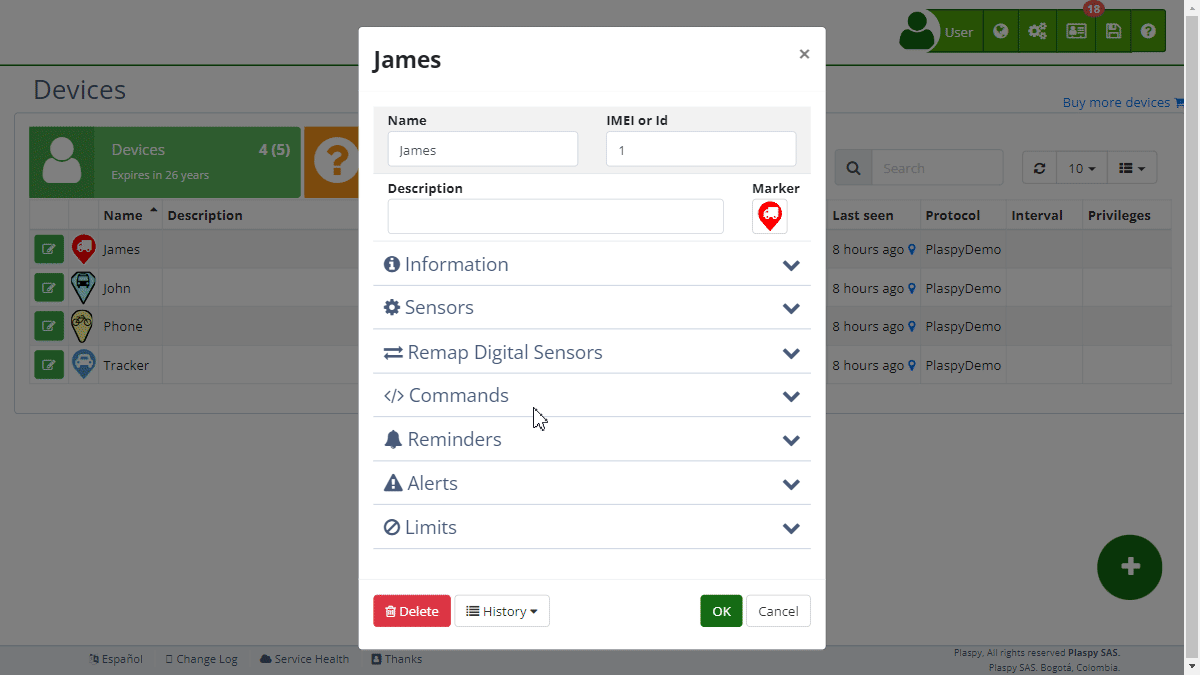Expand the Reminders section
Screen dimensions: 1200x675
(591, 440)
